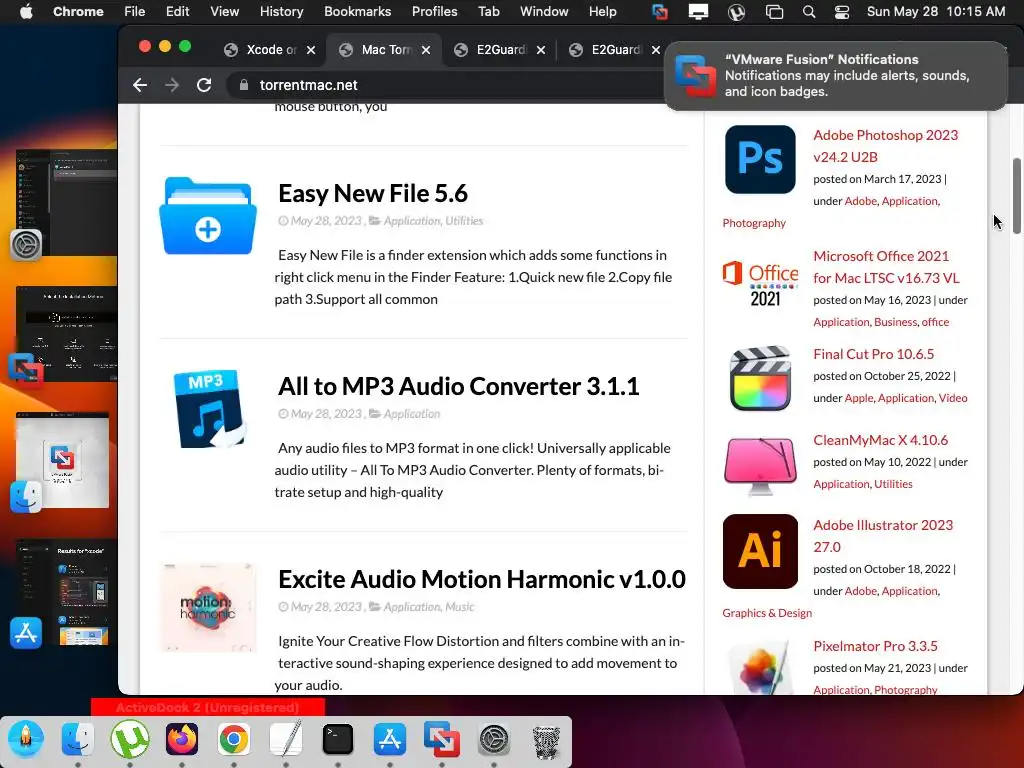This screenshot has height=768, width=1024.
Task: Open Finder from the dock
Action: click(78, 739)
